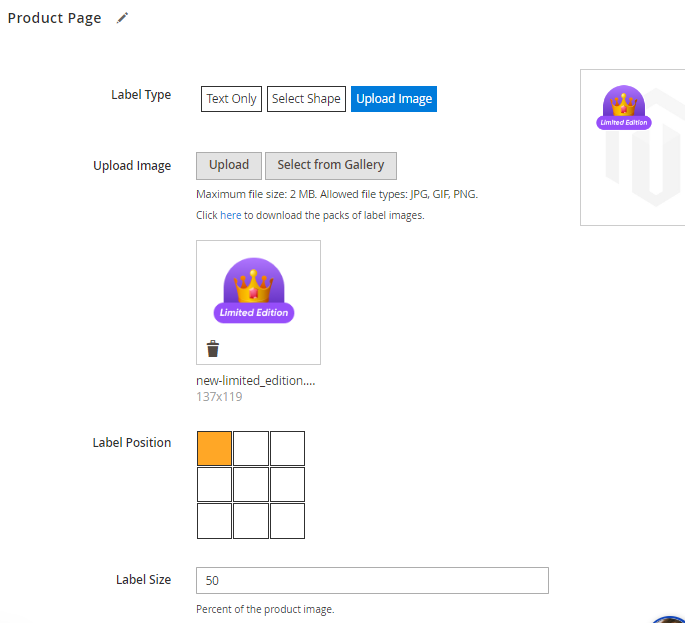Open Select from Gallery
This screenshot has height=623, width=685.
331,166
